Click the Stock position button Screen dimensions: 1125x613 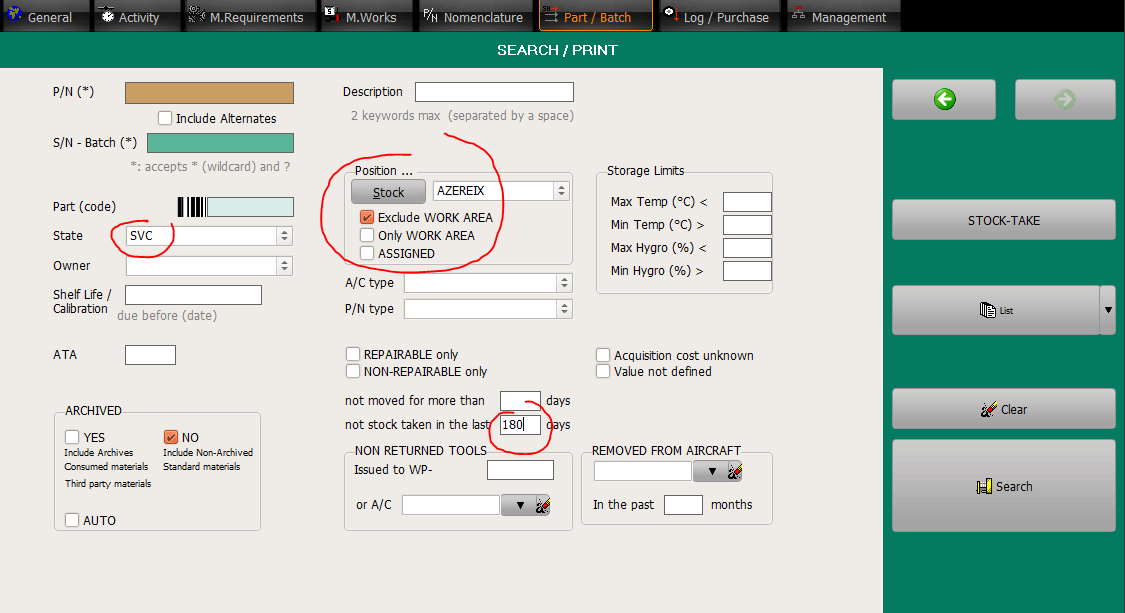[388, 192]
